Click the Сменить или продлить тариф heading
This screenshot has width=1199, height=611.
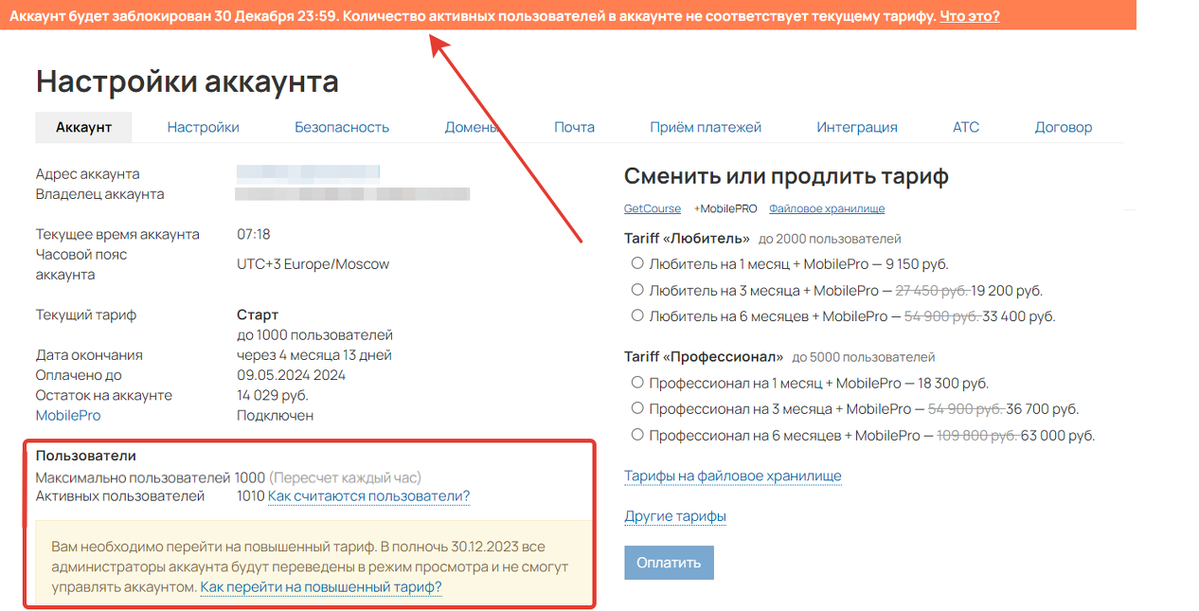[x=786, y=177]
